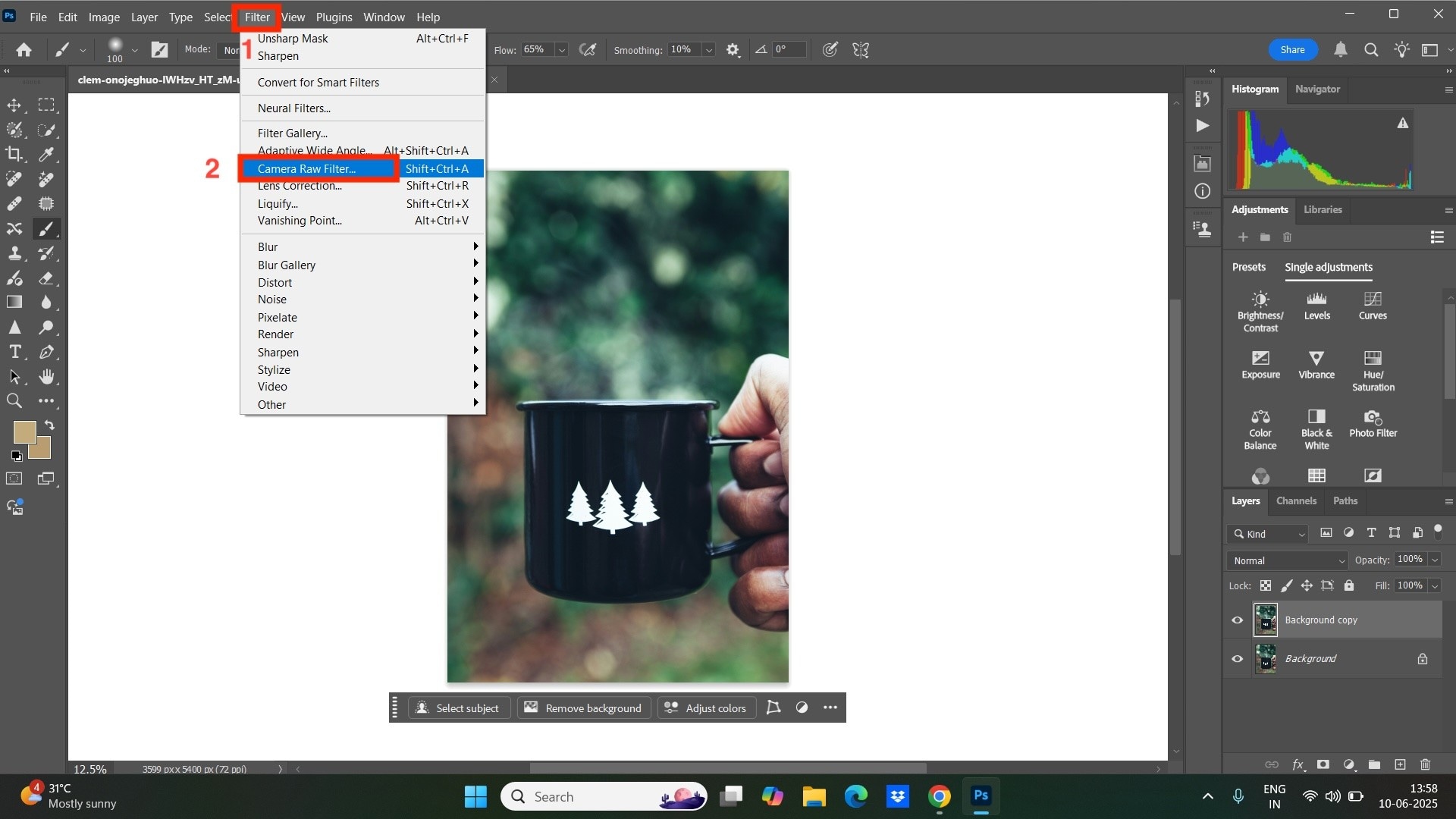Screen dimensions: 1456x819
Task: Toggle layer filtering on or off
Action: [1438, 531]
